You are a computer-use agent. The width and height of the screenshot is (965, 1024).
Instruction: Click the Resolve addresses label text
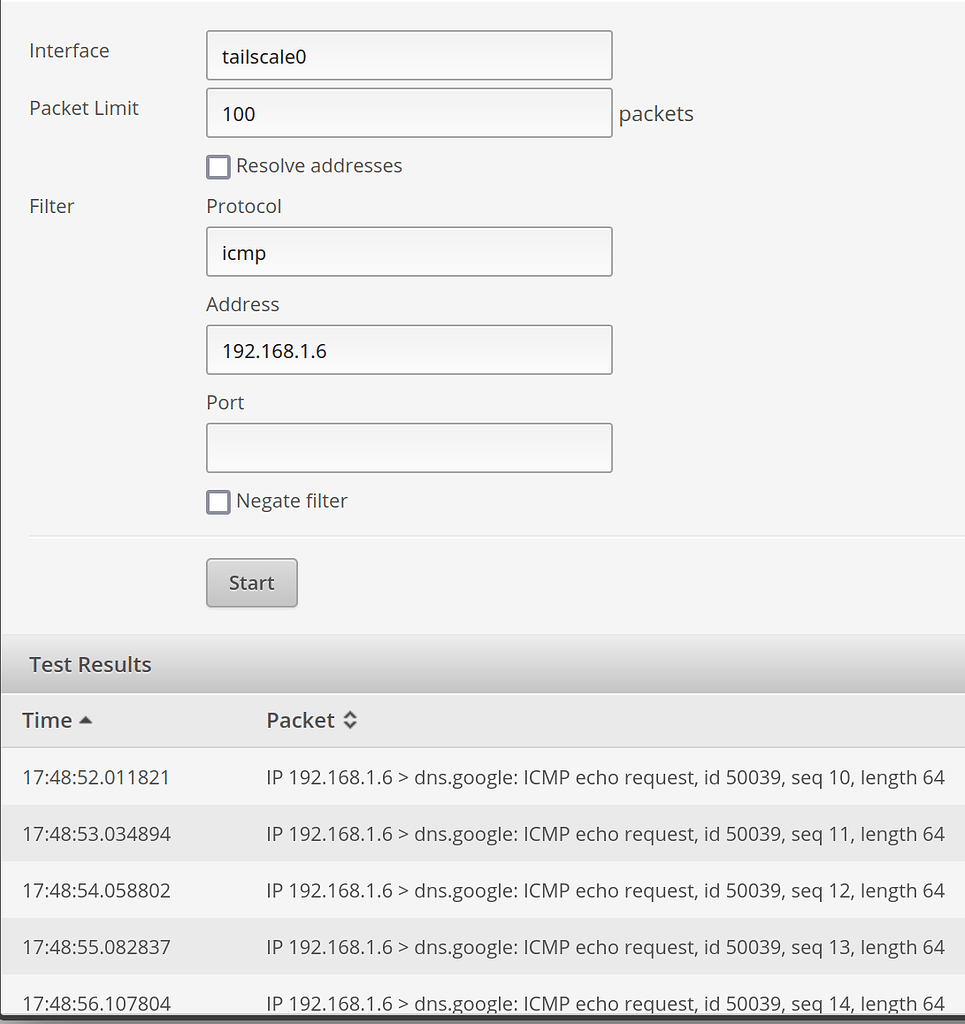(x=319, y=166)
